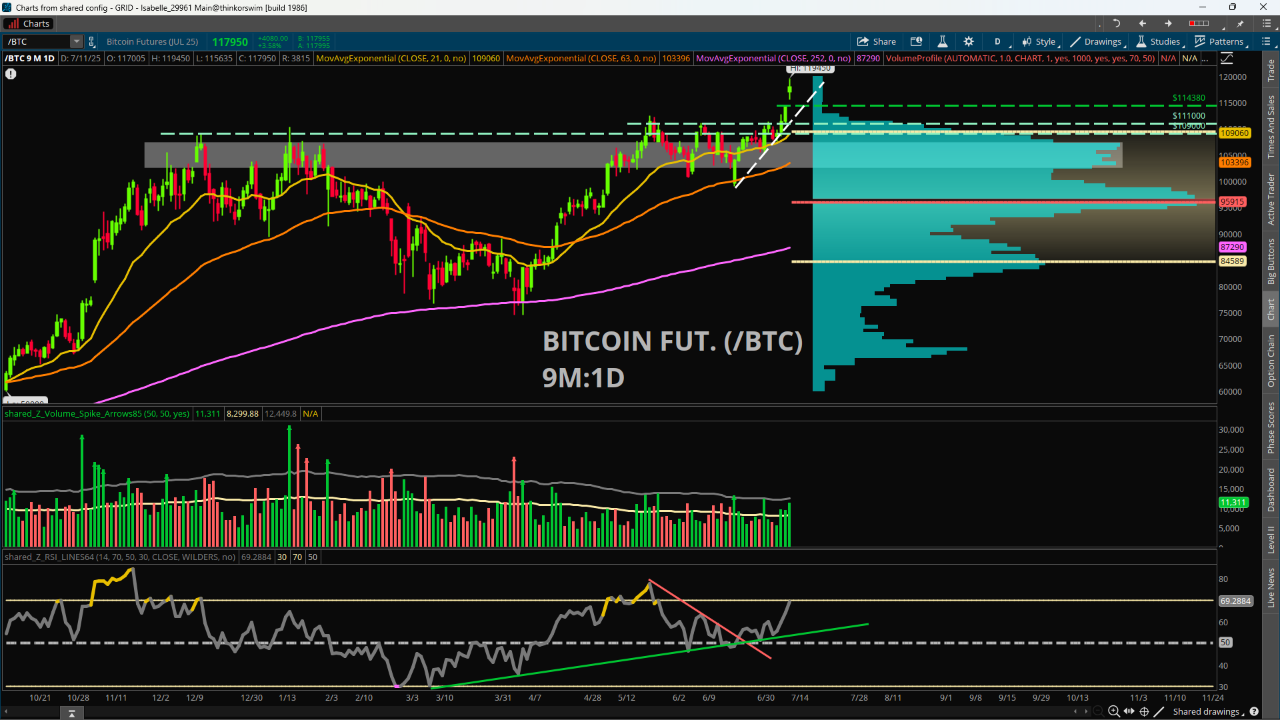Screen dimensions: 1280x720
Task: Switch to the Option Chain side tab
Action: coord(1271,361)
